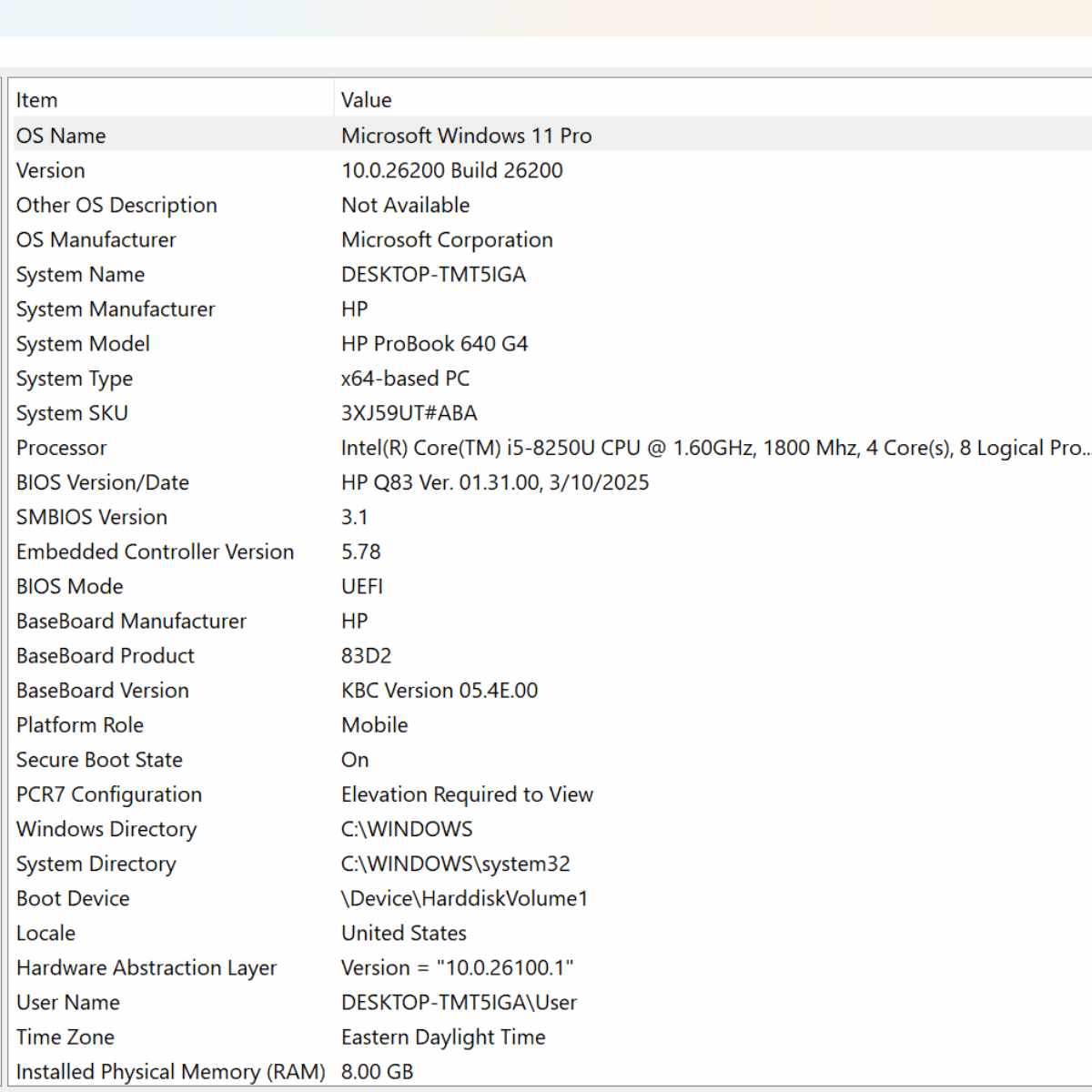Select Time Zone row label
Viewport: 1092px width, 1092px height.
(x=66, y=1036)
